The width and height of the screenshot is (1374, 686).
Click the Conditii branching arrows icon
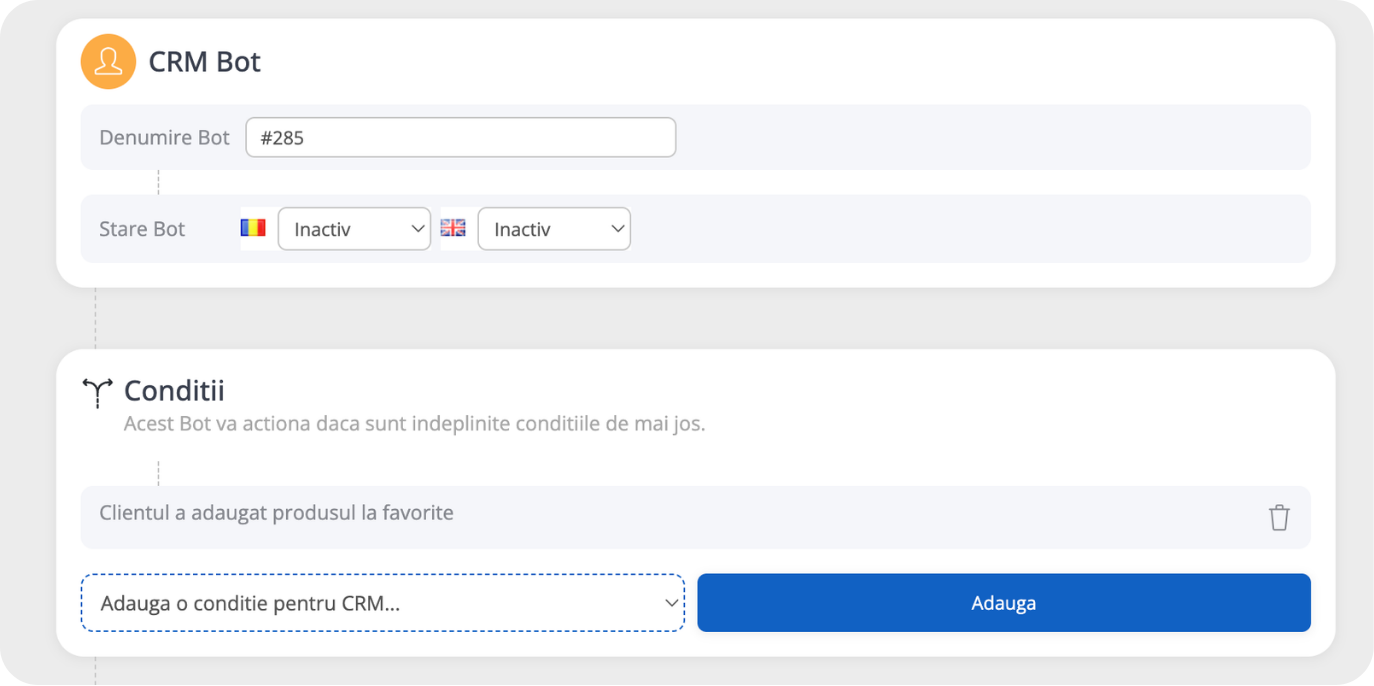(x=97, y=393)
